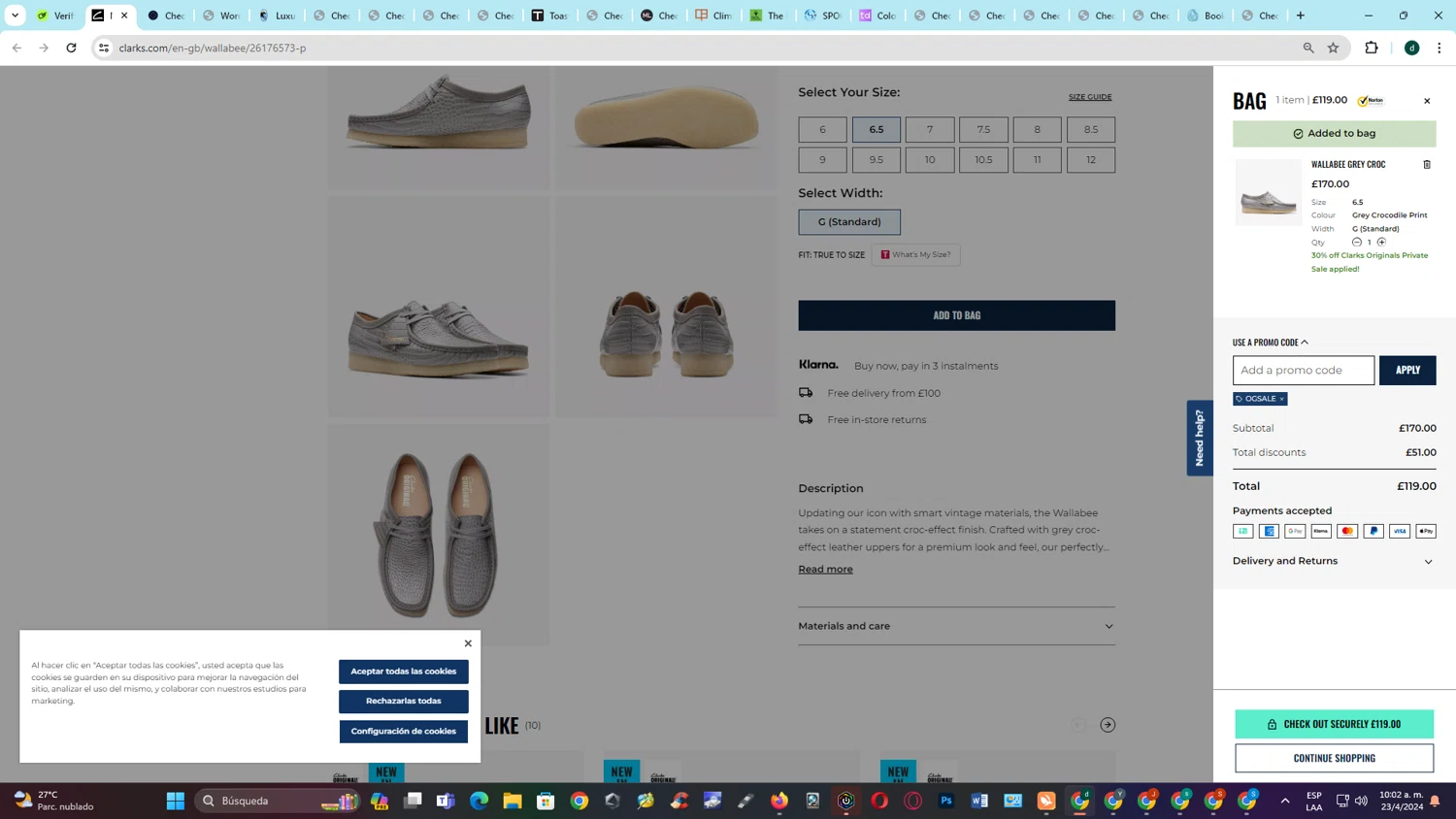
Task: Open browser zoom magnifier icon
Action: point(1308,48)
